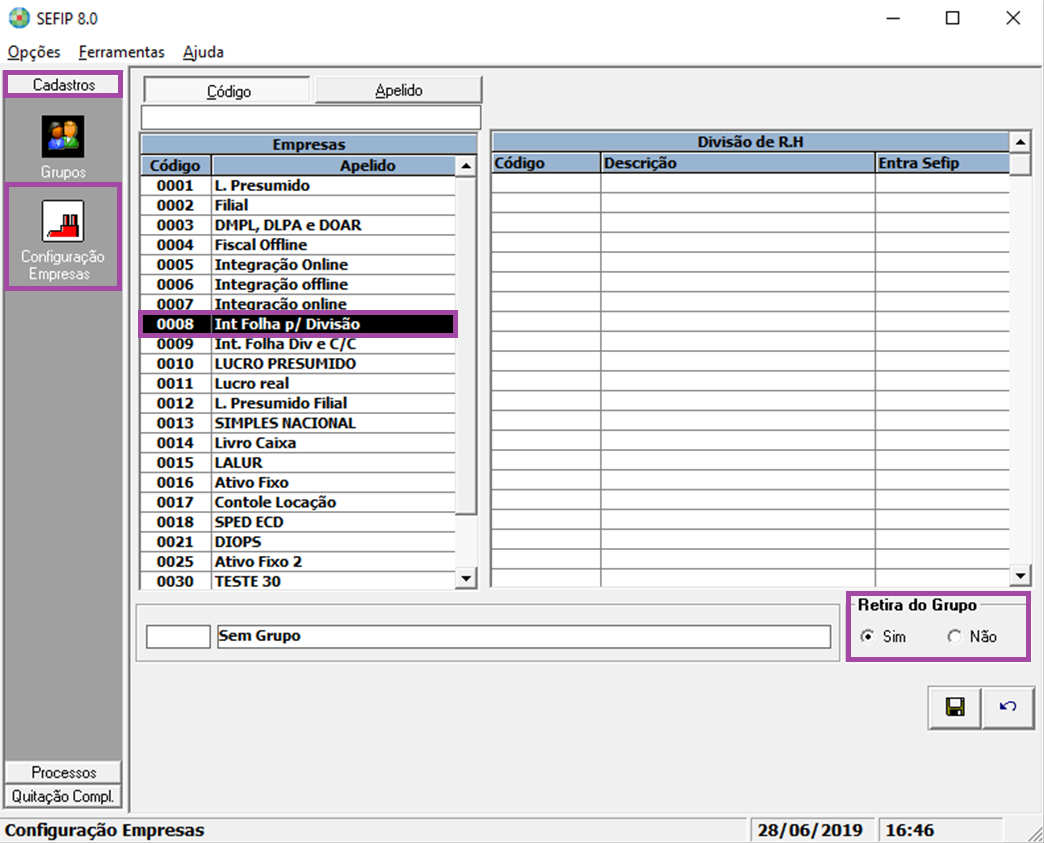Select company 0017 Contole Locação

point(298,503)
